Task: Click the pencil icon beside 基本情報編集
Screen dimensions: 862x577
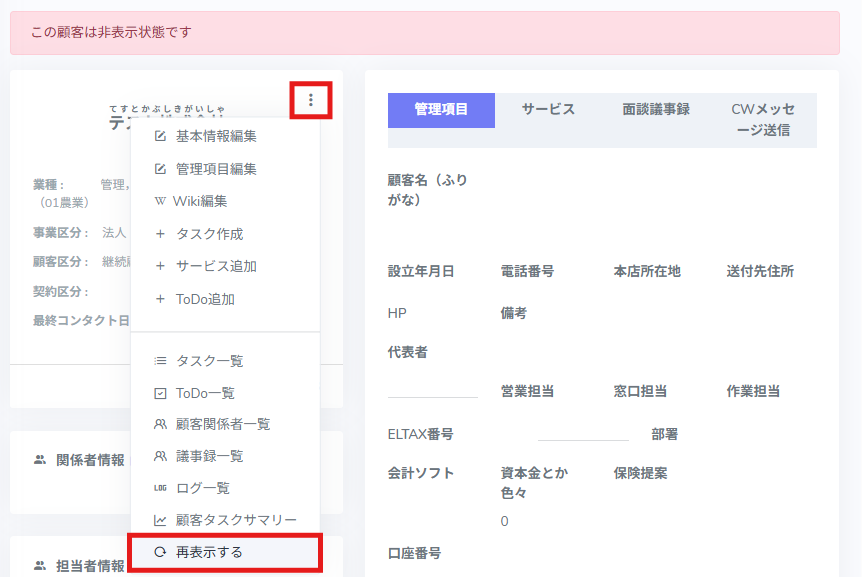Action: [x=160, y=136]
